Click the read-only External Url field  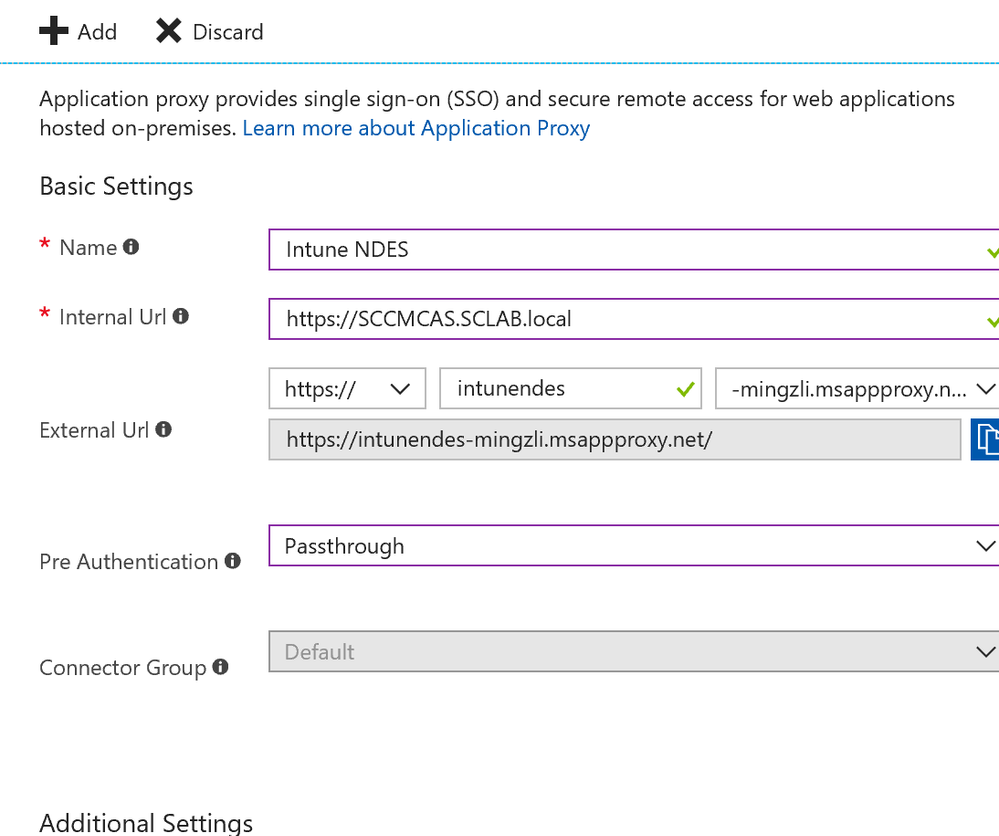[614, 439]
